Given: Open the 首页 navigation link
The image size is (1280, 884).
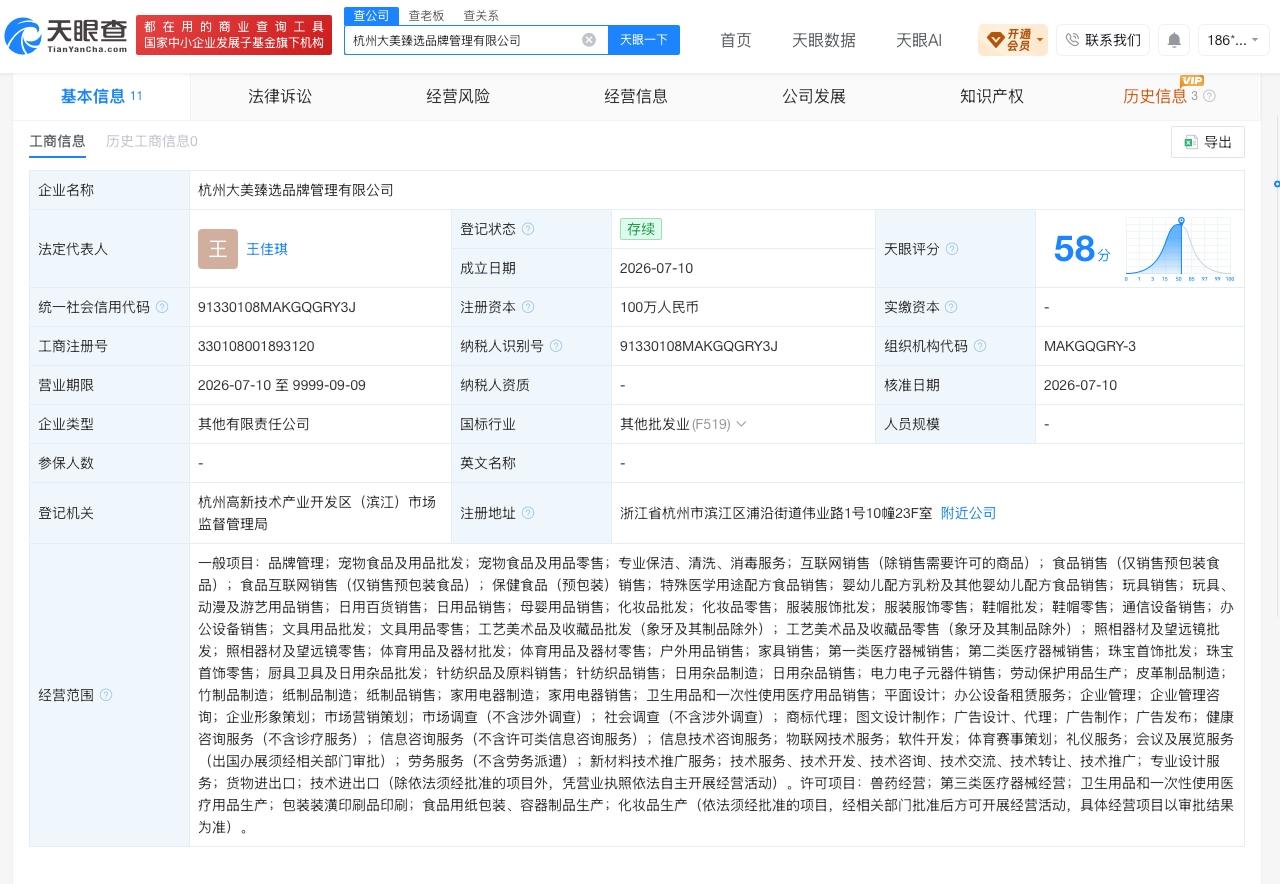Looking at the screenshot, I should click(736, 40).
